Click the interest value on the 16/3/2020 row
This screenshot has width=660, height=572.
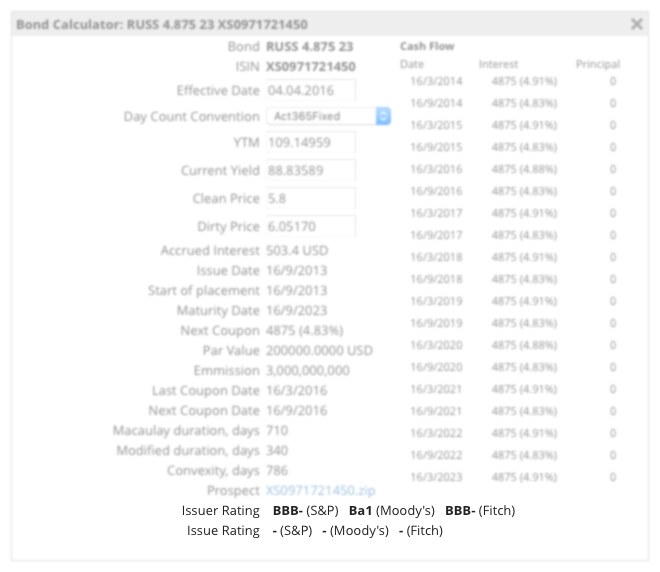click(x=524, y=345)
